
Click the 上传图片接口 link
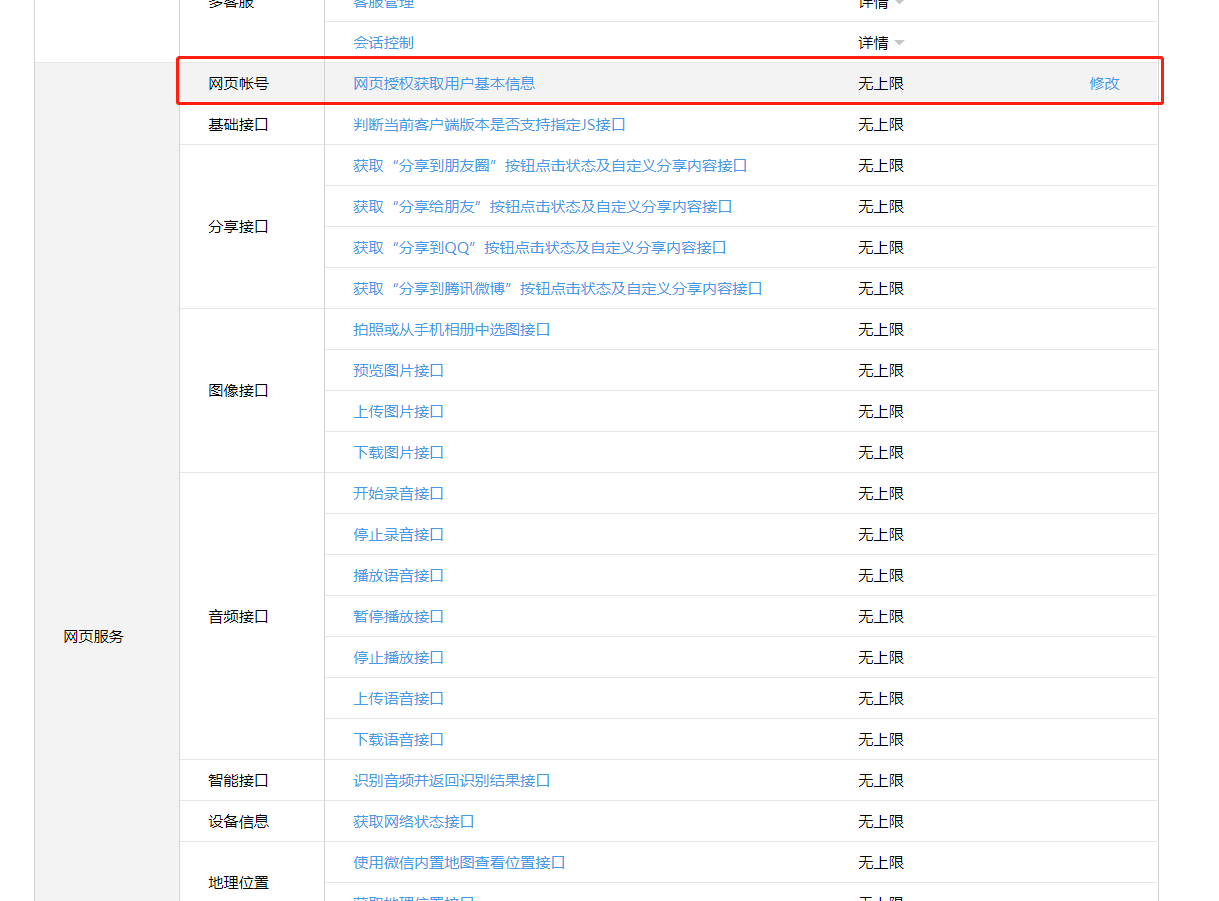coord(398,411)
